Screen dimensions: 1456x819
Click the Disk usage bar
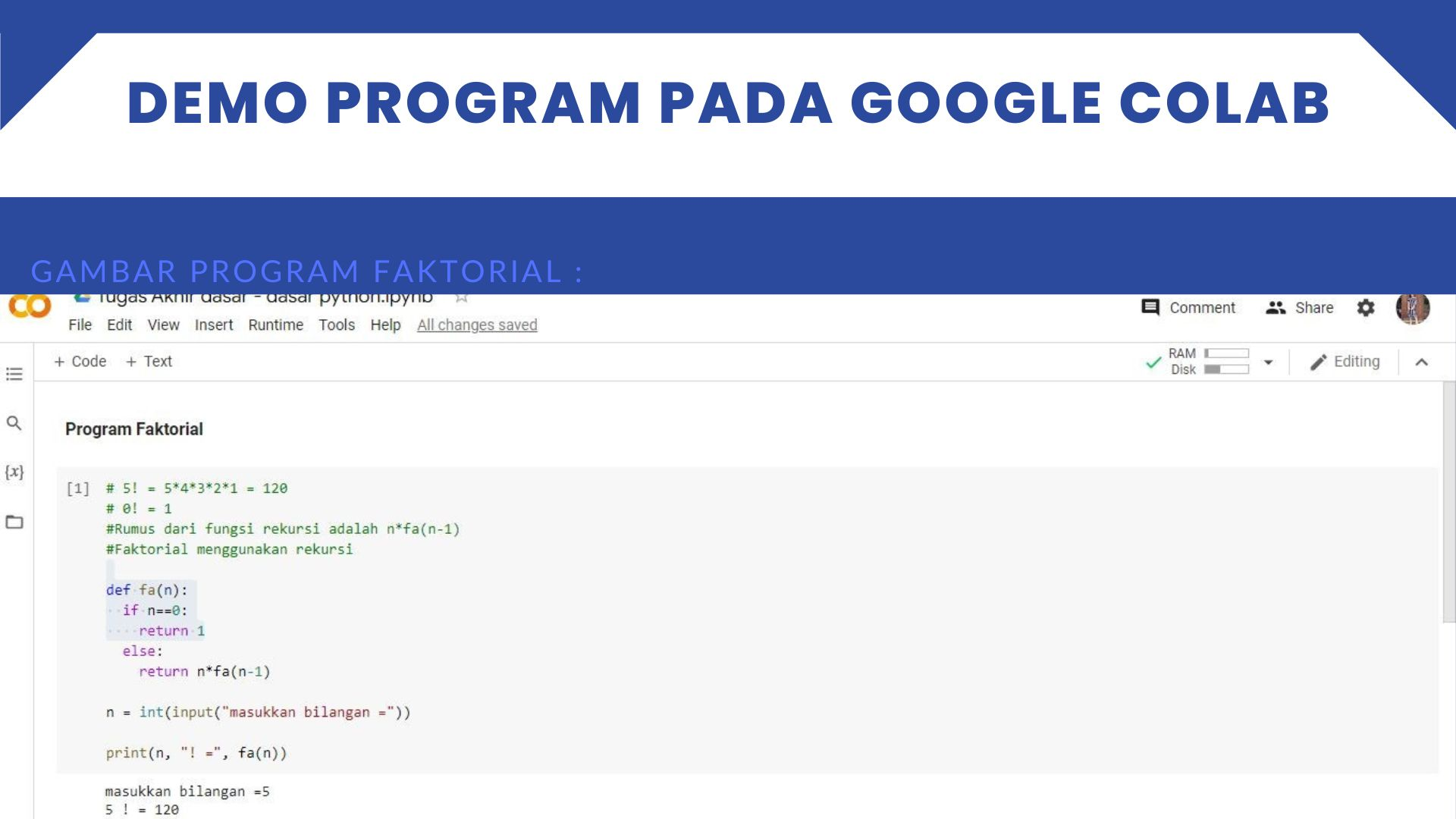tap(1226, 369)
